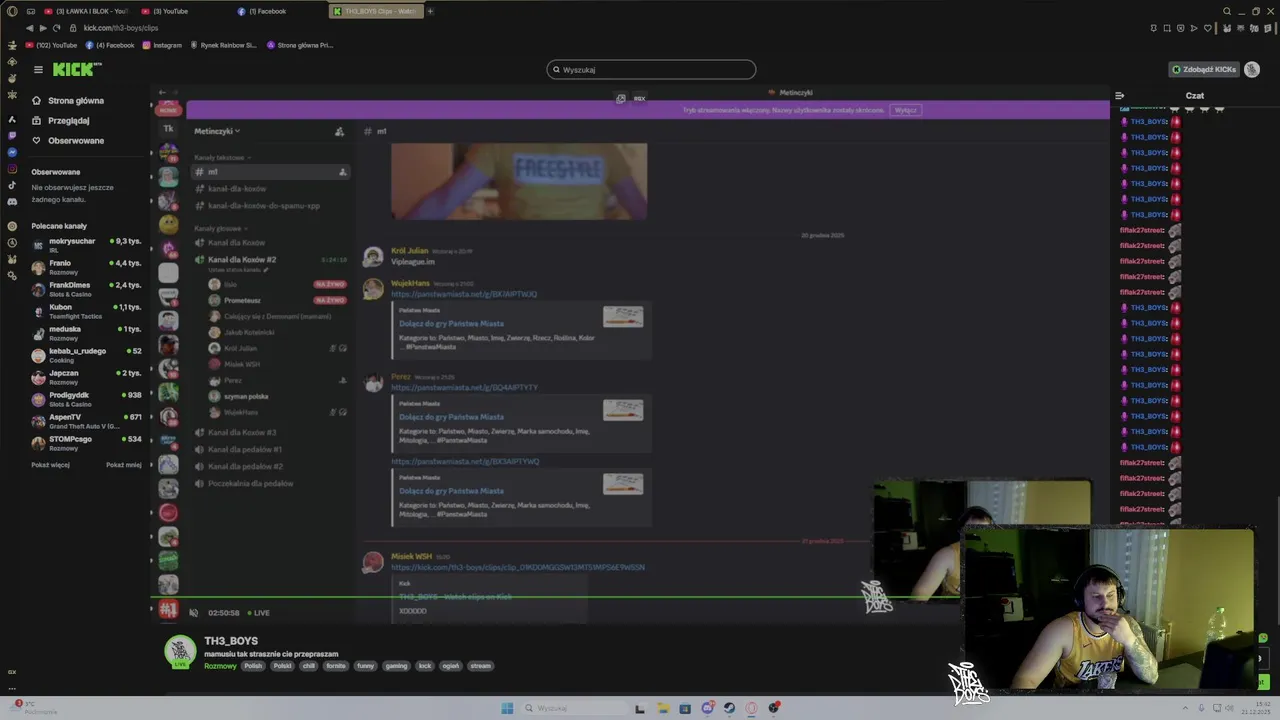Unmute the stream player volume
The width and height of the screenshot is (1280, 720).
click(x=193, y=613)
